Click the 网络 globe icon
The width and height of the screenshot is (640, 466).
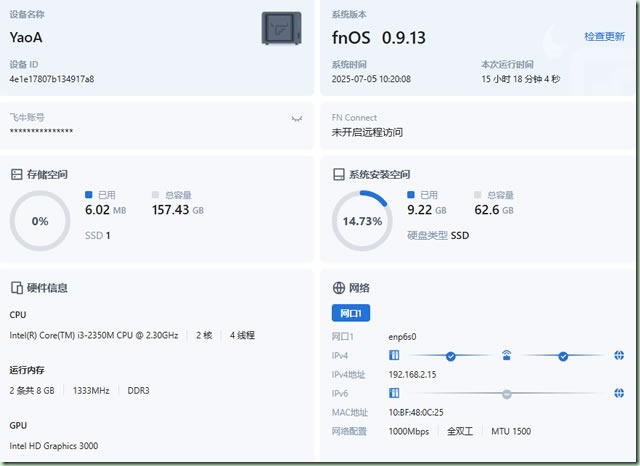tap(338, 288)
